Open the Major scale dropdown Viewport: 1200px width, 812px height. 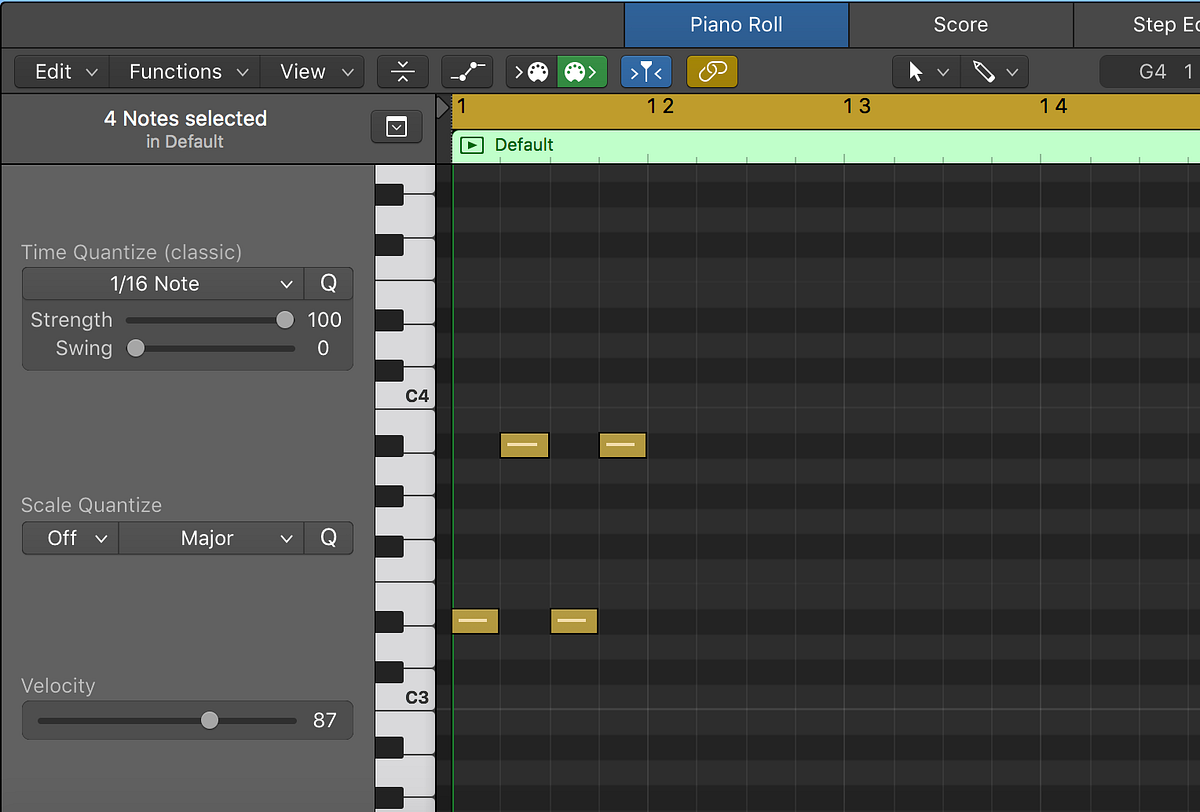(x=211, y=538)
